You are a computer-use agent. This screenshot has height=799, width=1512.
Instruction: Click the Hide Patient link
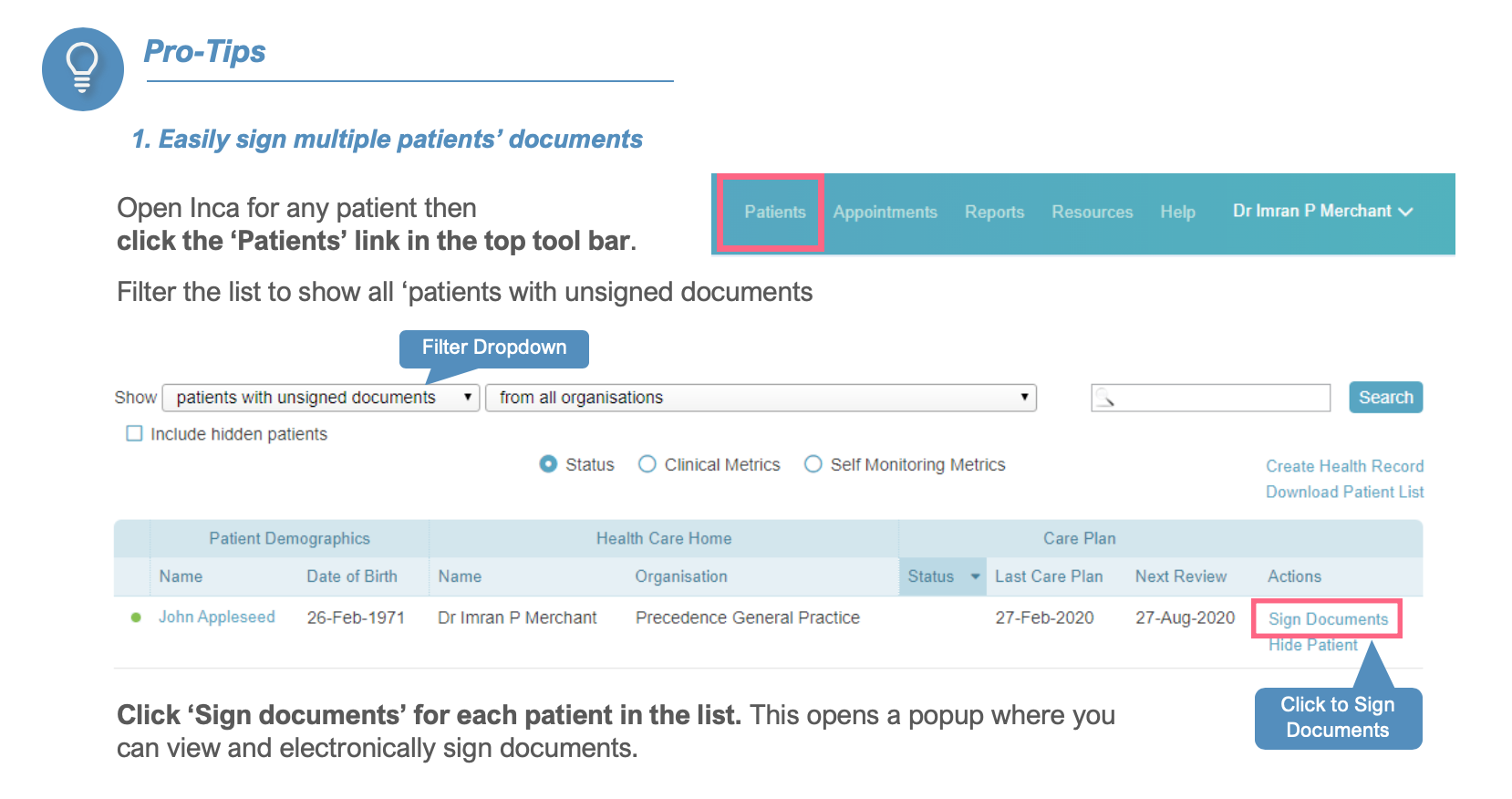pyautogui.click(x=1312, y=645)
